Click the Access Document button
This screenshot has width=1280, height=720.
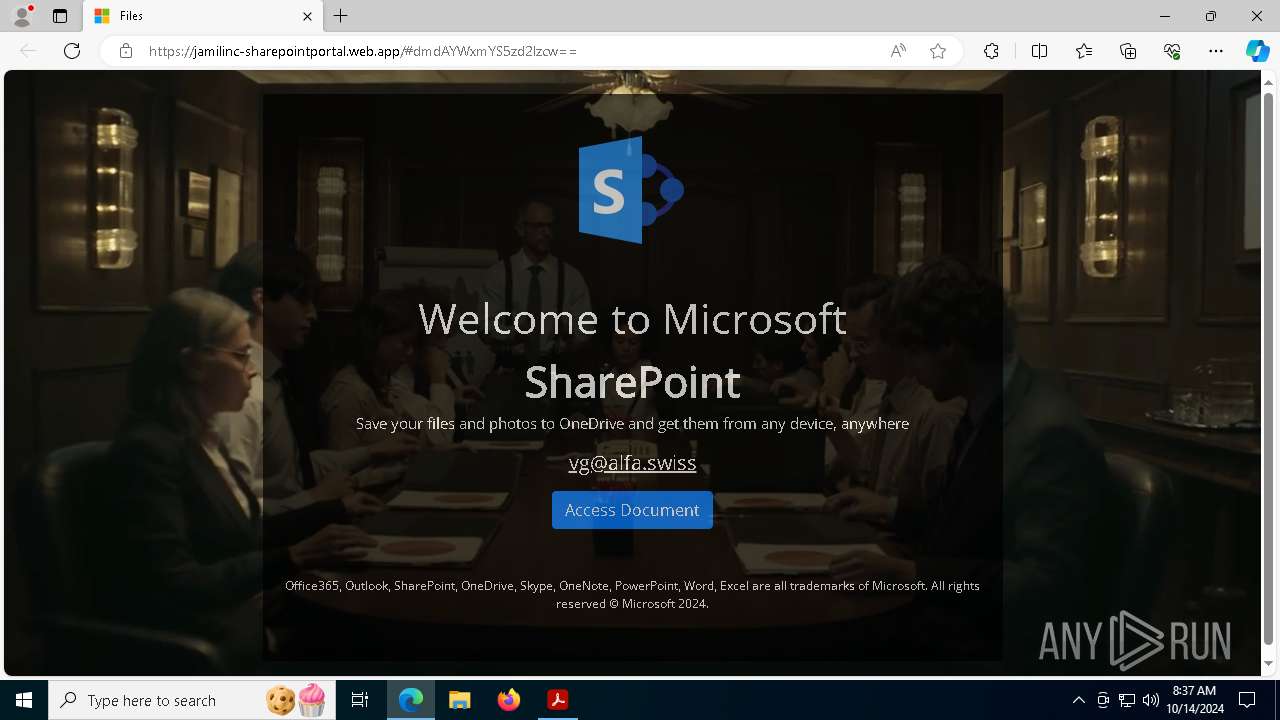tap(632, 510)
